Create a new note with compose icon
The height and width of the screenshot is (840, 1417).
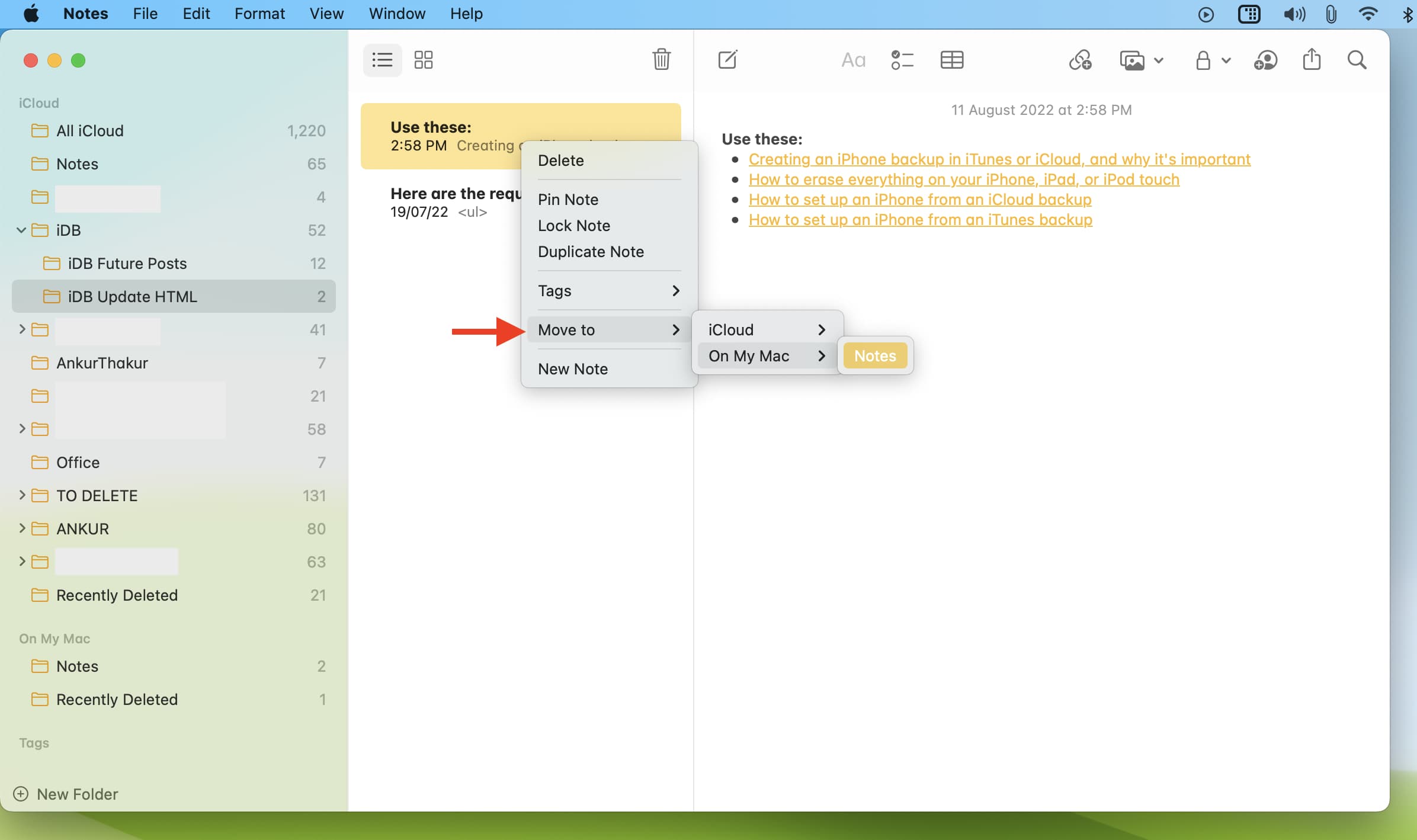(x=727, y=60)
